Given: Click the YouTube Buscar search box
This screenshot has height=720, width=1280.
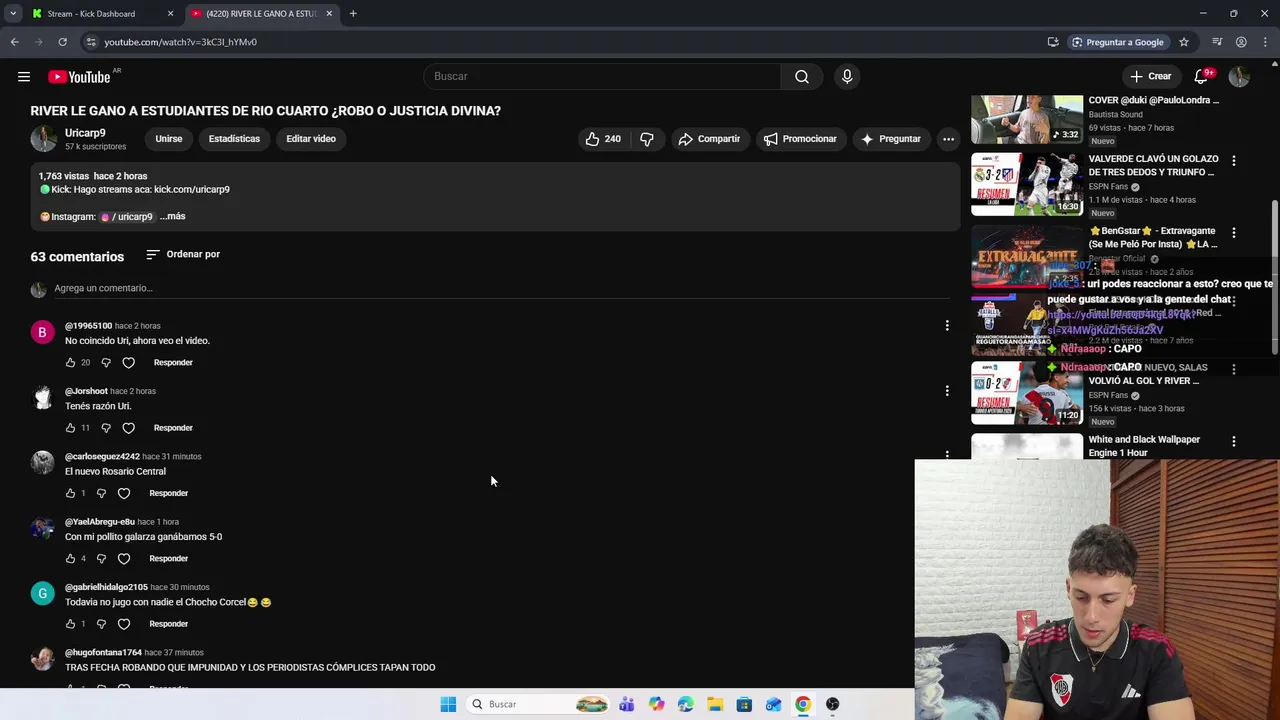Looking at the screenshot, I should coord(602,77).
